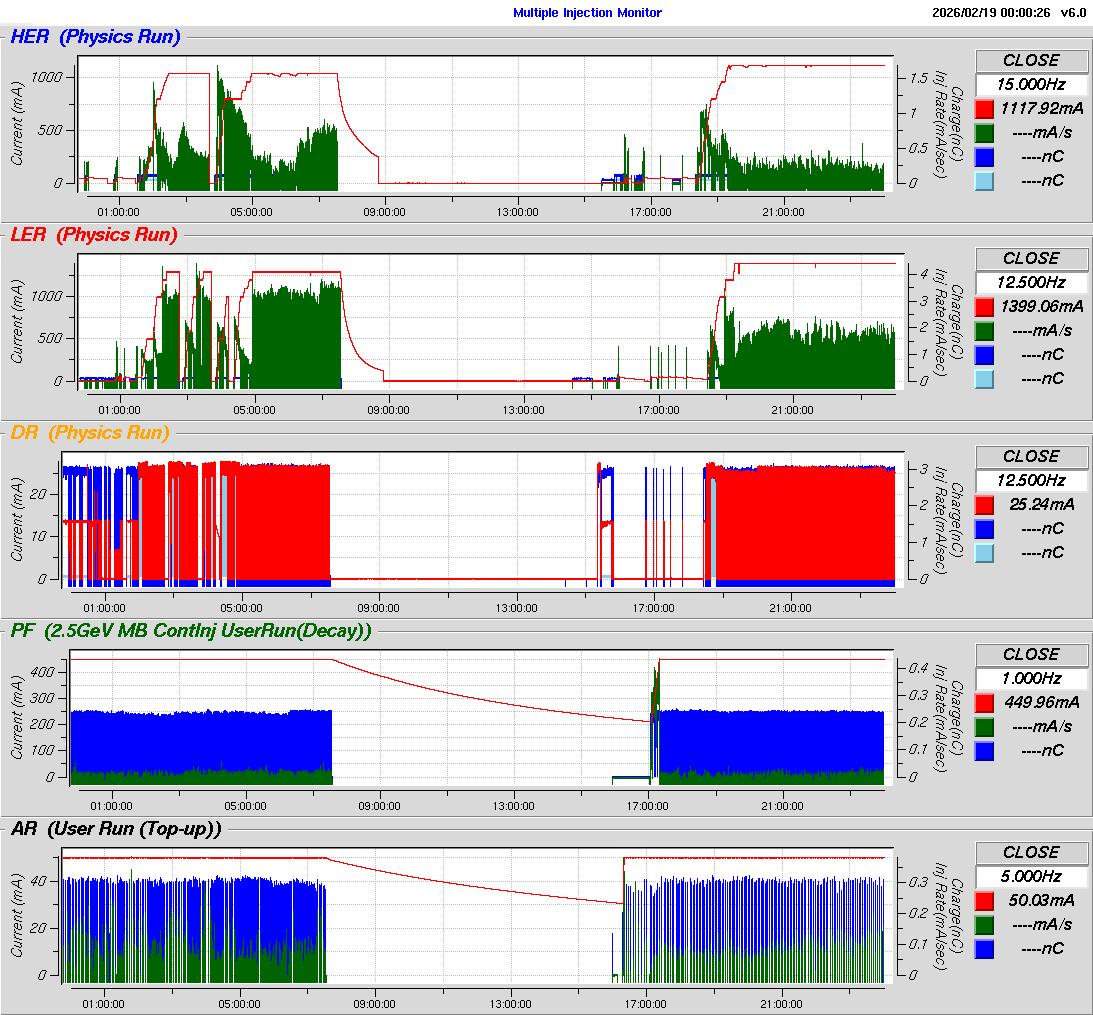Click the red swatch beside 25.24mA
The width and height of the screenshot is (1093, 1015).
click(984, 505)
